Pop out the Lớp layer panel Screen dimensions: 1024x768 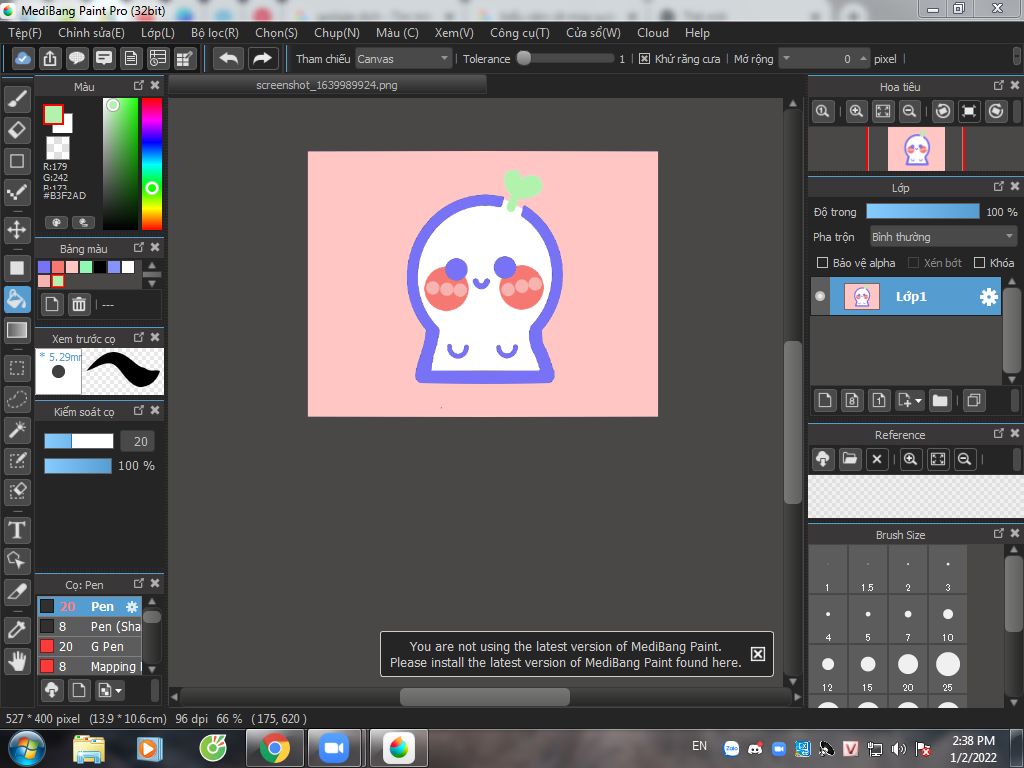(x=998, y=187)
